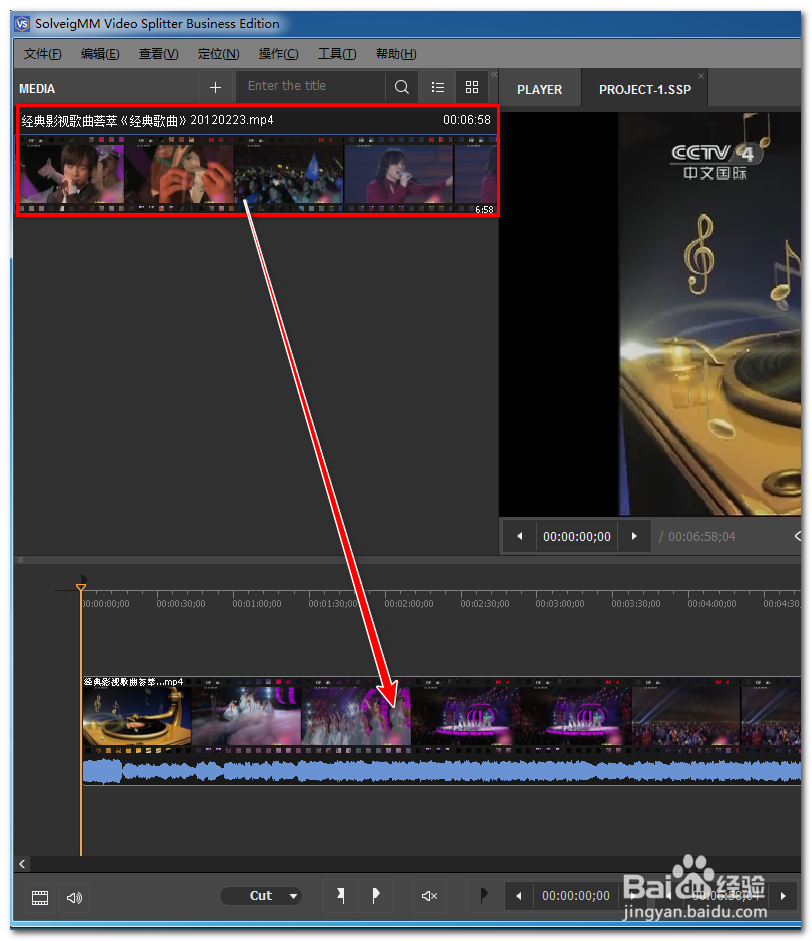The image size is (812, 941).
Task: Click the player total duration 00:06:58;04
Action: [x=702, y=537]
